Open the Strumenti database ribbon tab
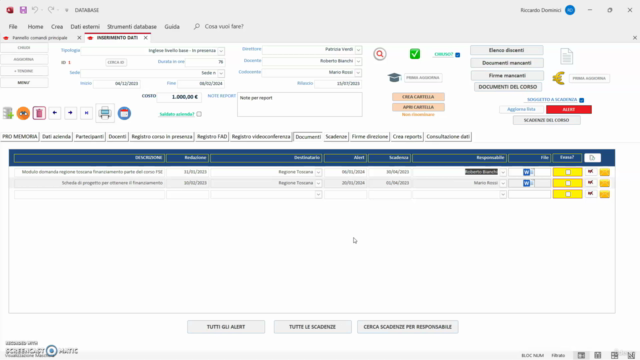Image resolution: width=640 pixels, height=360 pixels. pos(132,27)
